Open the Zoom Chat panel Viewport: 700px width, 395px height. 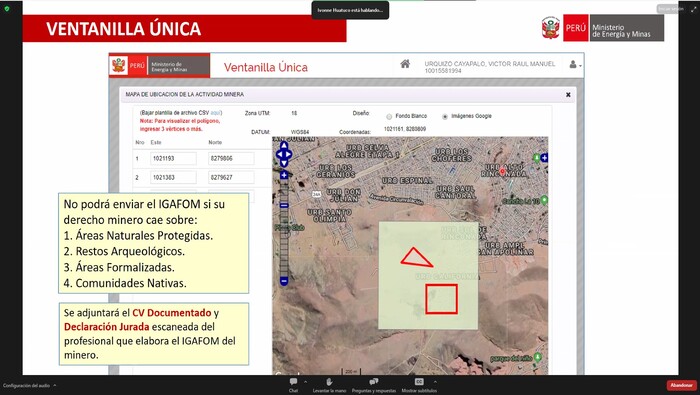[293, 385]
